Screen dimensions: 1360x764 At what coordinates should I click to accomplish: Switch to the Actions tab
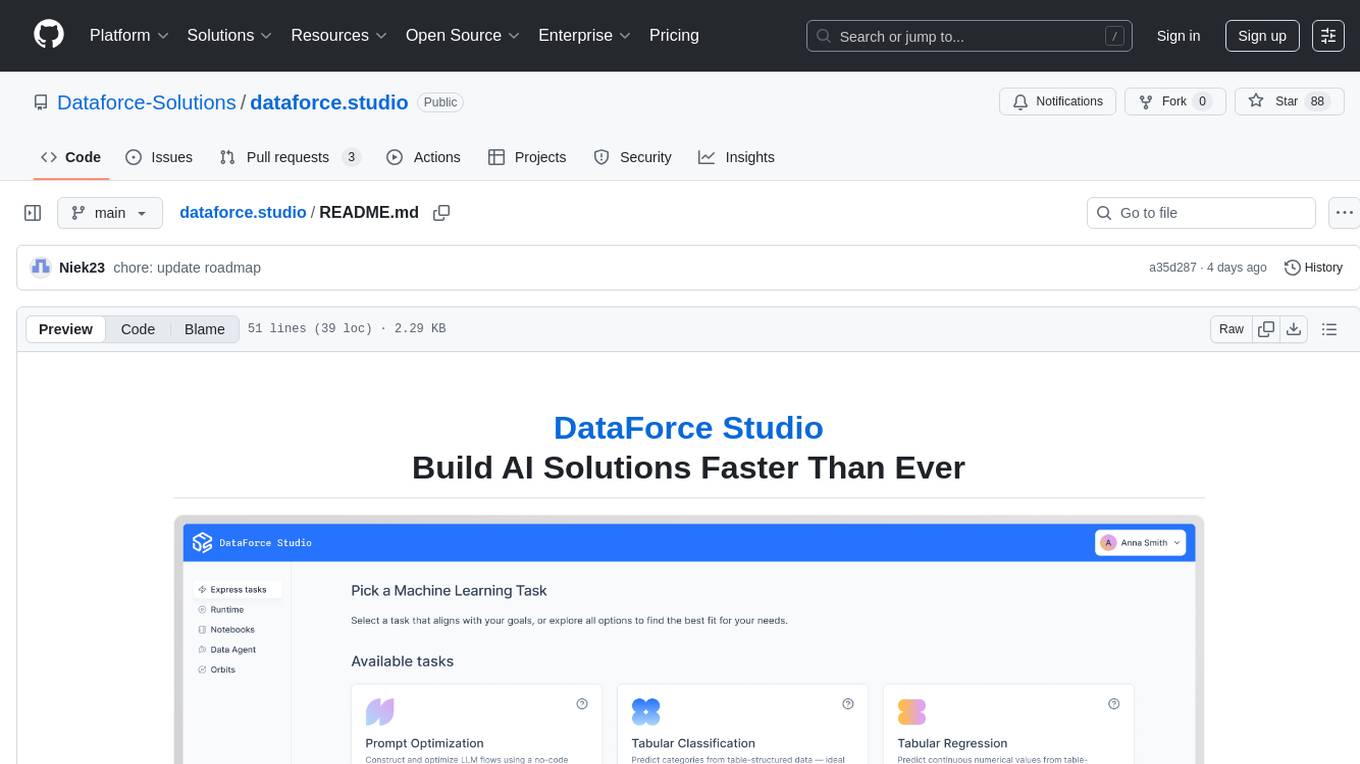coord(423,157)
